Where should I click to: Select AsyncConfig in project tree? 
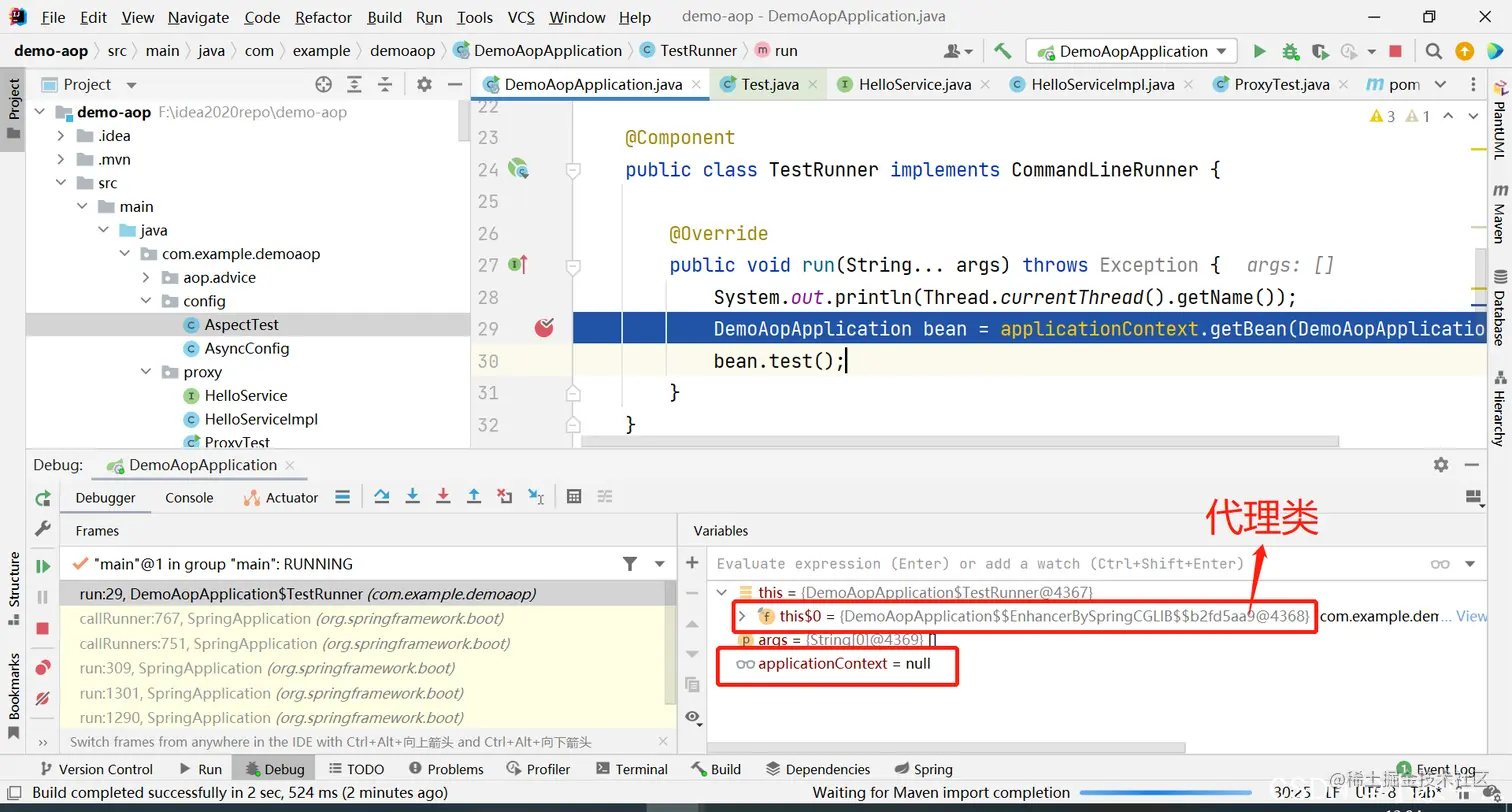click(x=247, y=348)
